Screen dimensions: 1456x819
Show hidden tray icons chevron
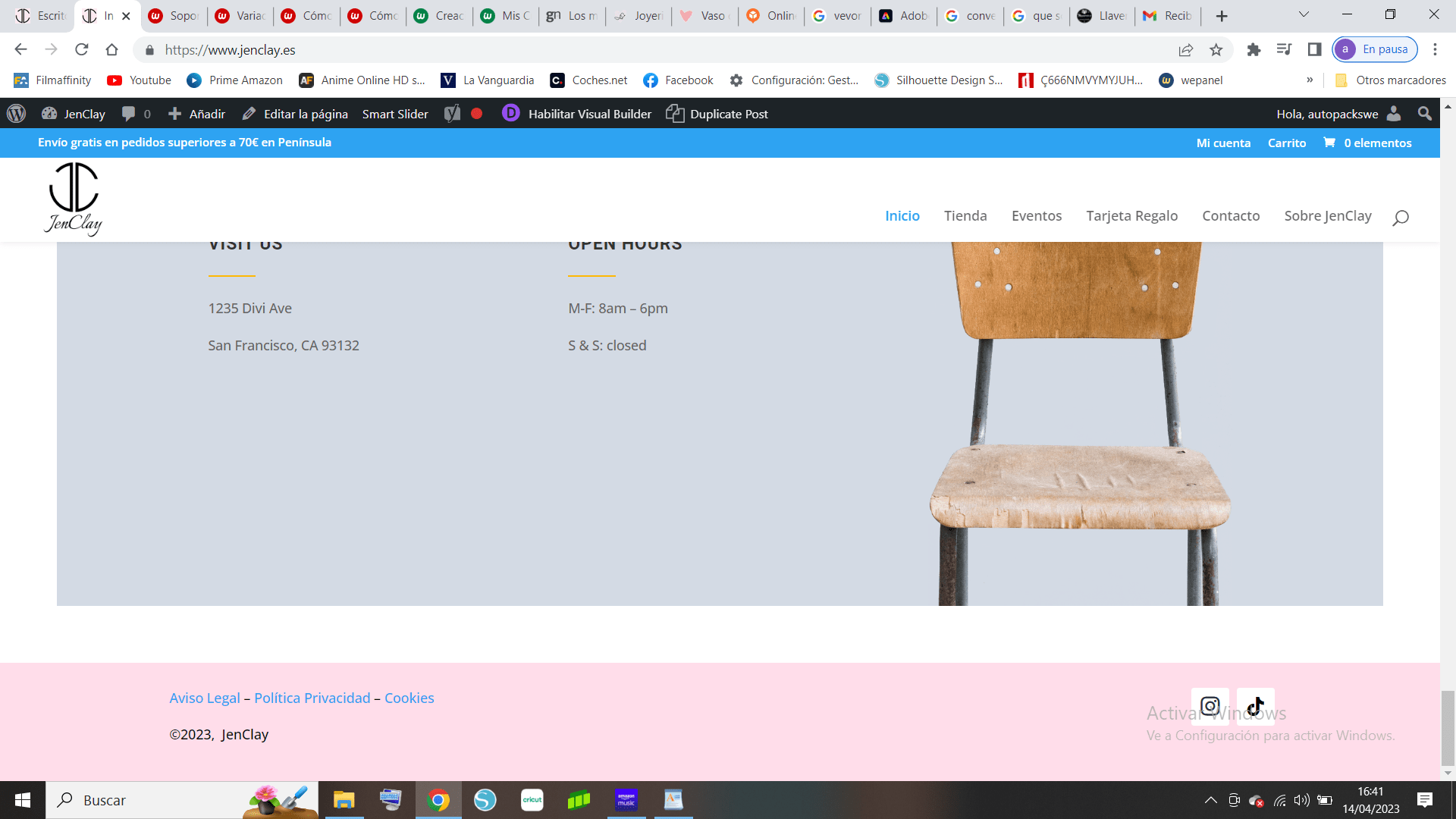point(1211,800)
